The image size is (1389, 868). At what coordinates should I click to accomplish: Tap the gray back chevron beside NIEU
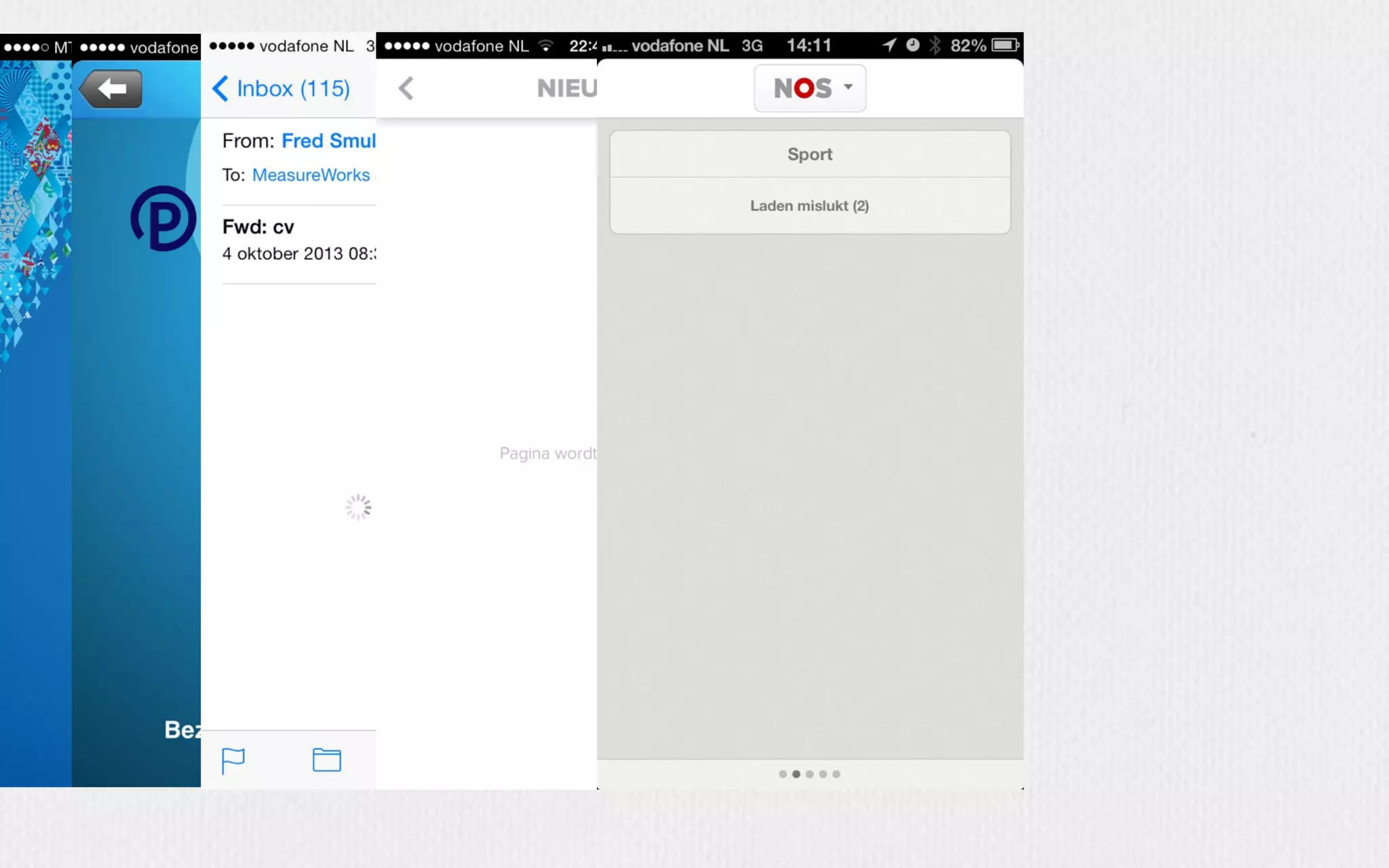(x=406, y=88)
